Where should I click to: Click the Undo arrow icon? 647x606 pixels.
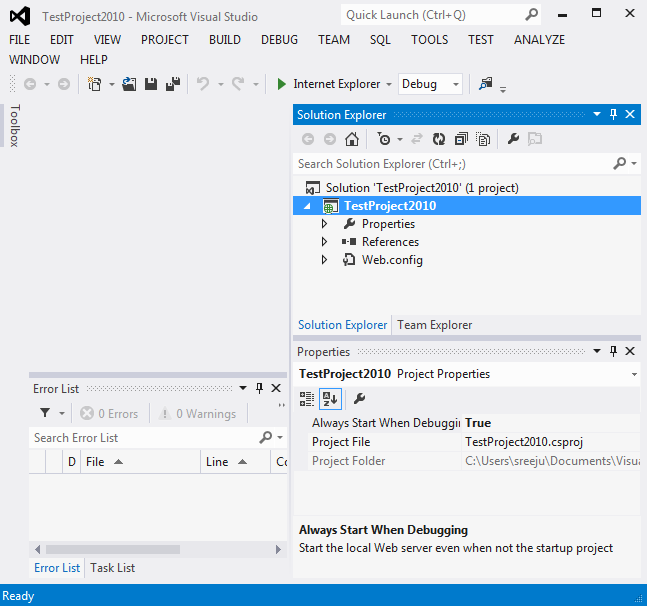203,84
